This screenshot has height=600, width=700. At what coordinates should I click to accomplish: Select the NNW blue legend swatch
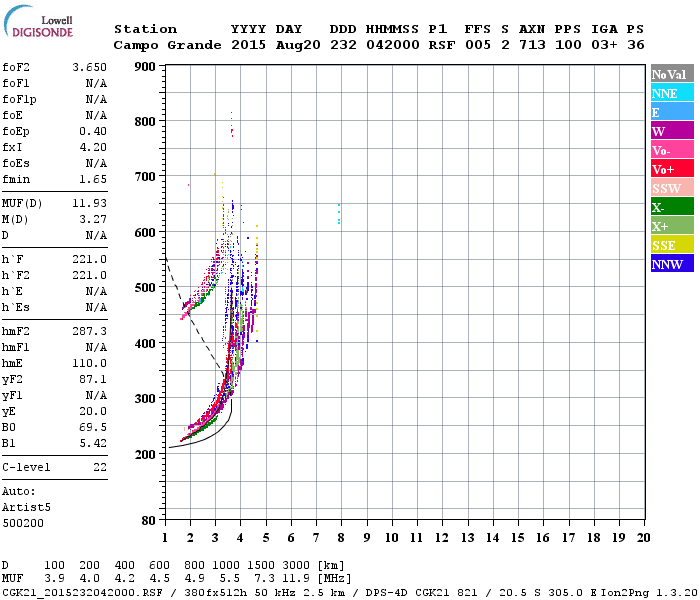(x=672, y=263)
